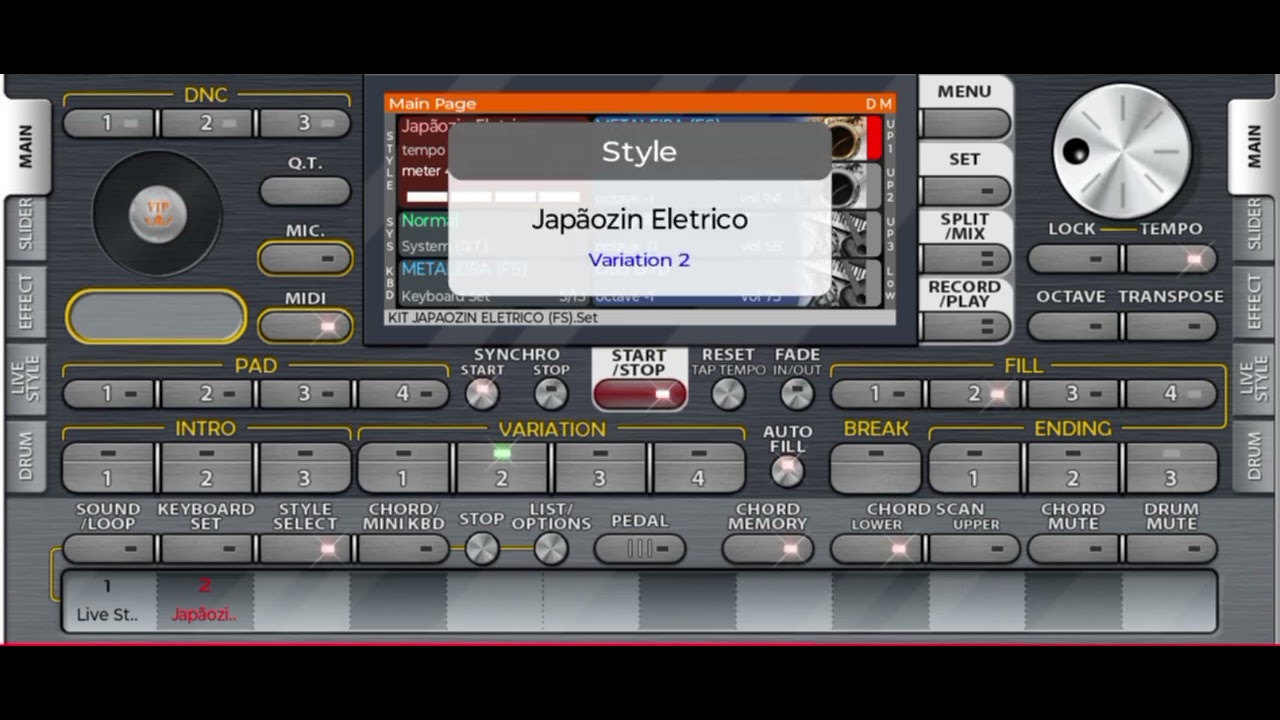
Task: Select Intro 1
Action: [108, 468]
